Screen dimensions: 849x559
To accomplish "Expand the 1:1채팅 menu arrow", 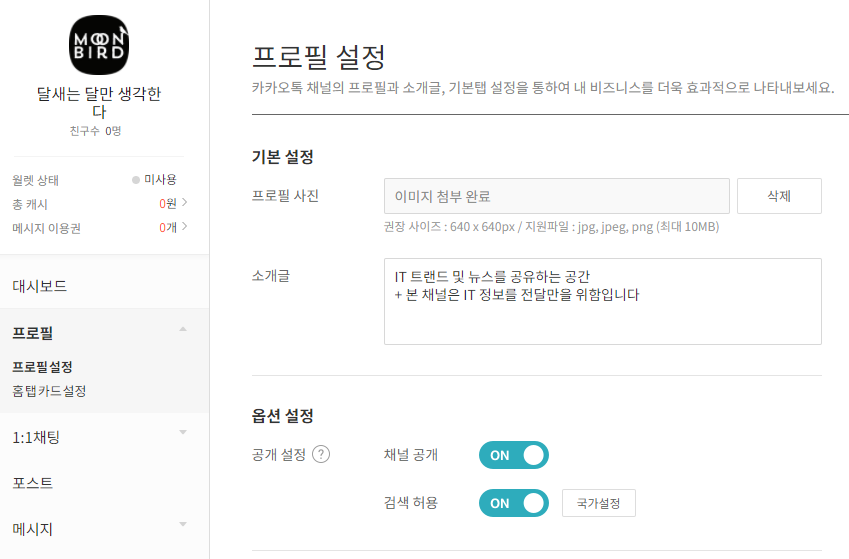I will pos(183,432).
